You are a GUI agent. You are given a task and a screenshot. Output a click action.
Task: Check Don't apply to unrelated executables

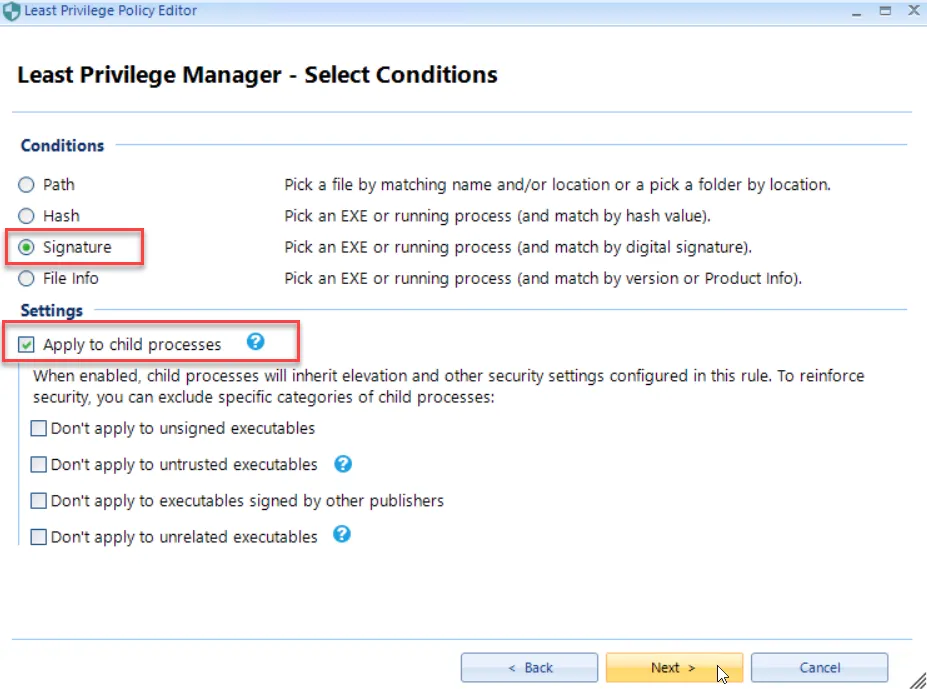click(x=37, y=536)
